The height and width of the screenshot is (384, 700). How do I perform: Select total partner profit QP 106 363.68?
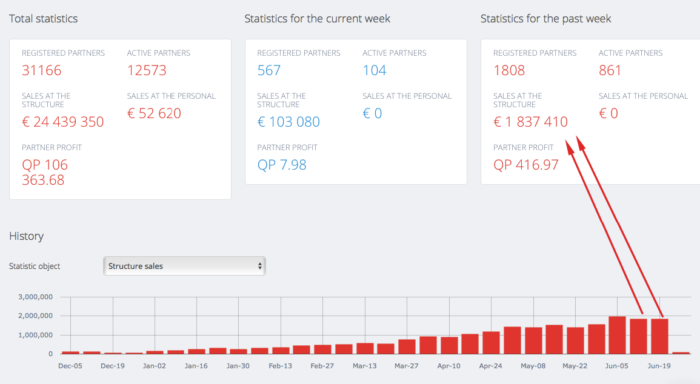click(45, 172)
